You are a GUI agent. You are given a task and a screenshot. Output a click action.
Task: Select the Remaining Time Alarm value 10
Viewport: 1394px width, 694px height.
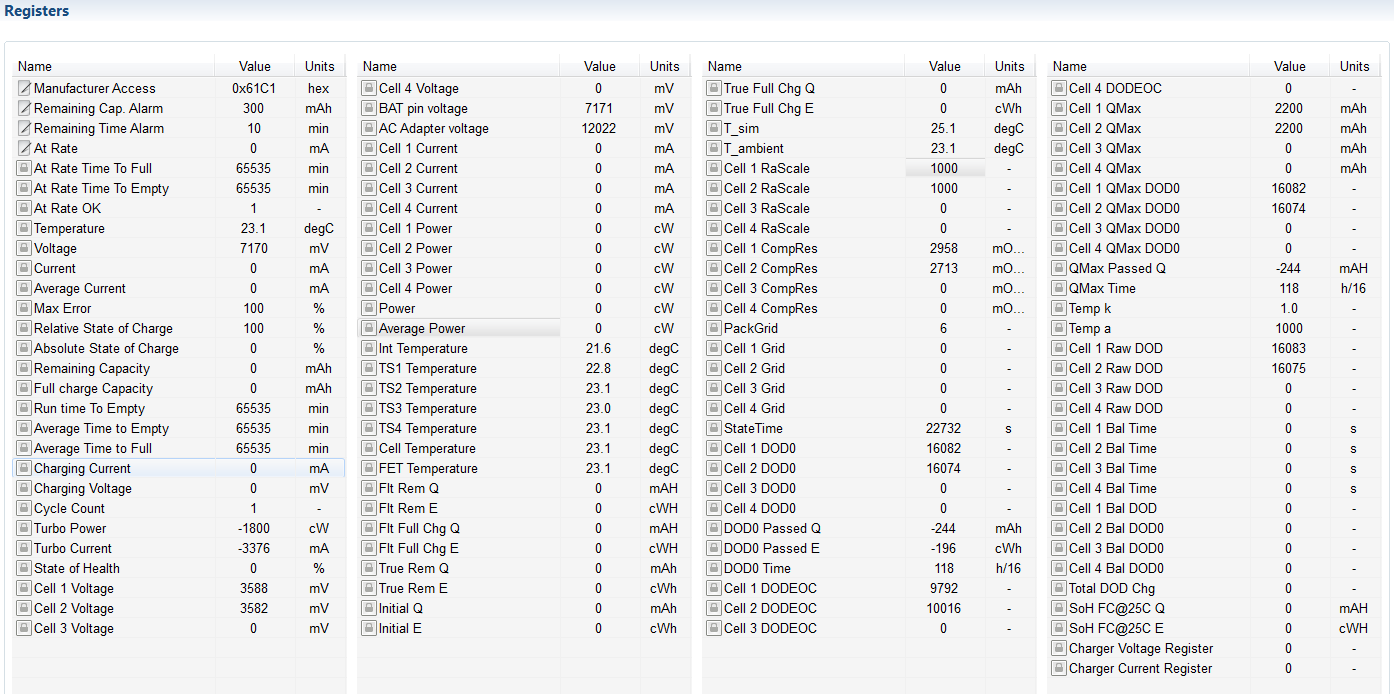coord(254,128)
